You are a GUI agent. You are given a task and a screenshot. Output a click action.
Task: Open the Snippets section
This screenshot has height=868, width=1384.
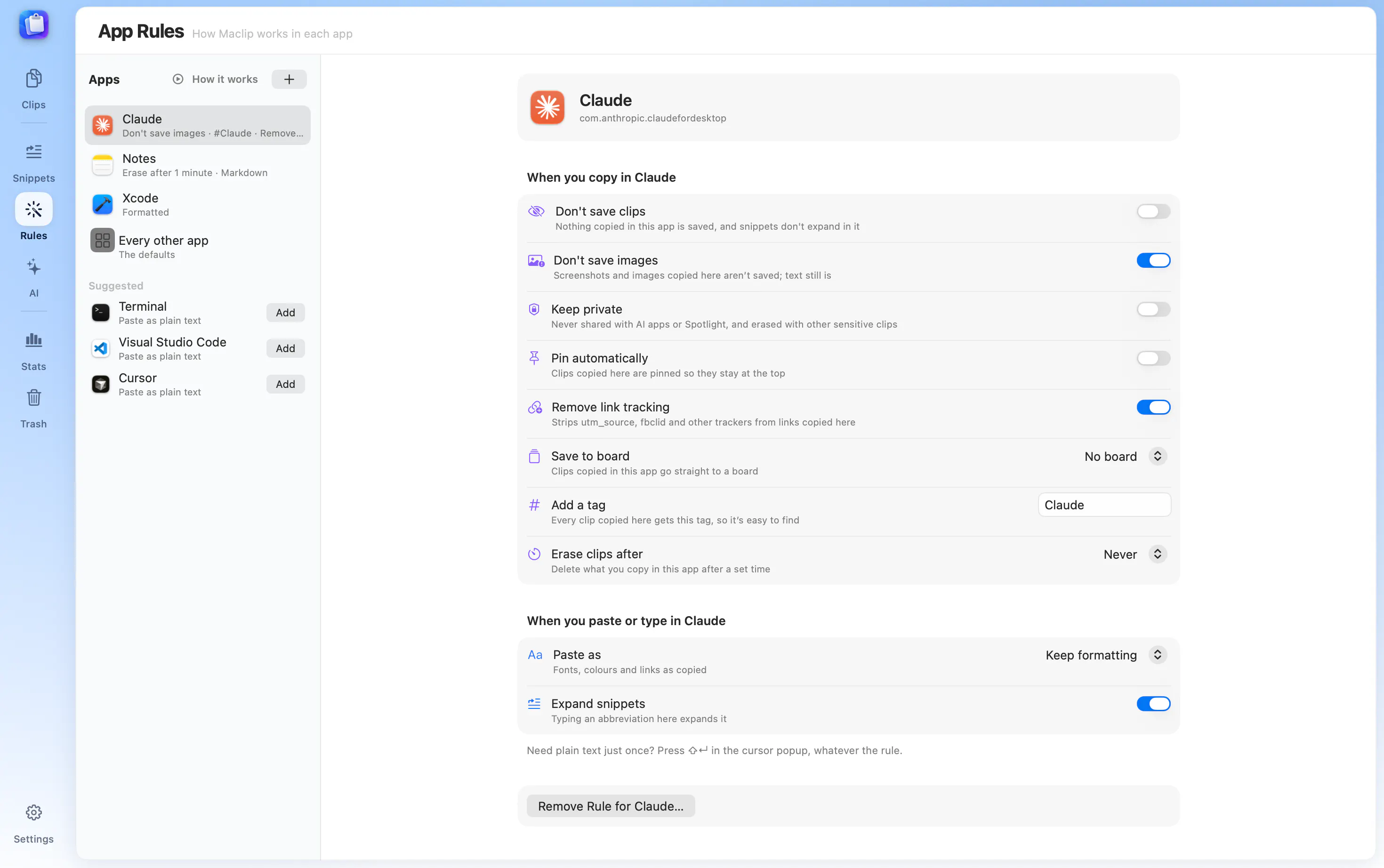tap(33, 162)
